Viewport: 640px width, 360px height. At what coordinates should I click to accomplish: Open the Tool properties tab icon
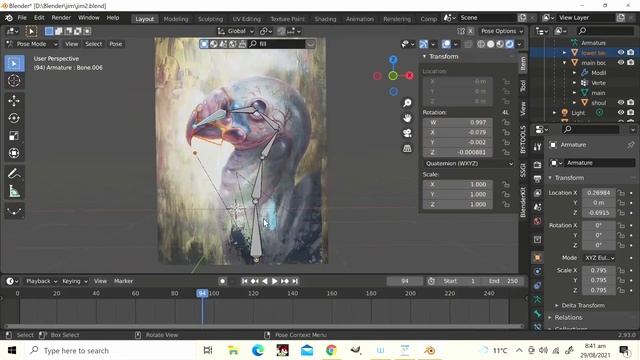537,147
